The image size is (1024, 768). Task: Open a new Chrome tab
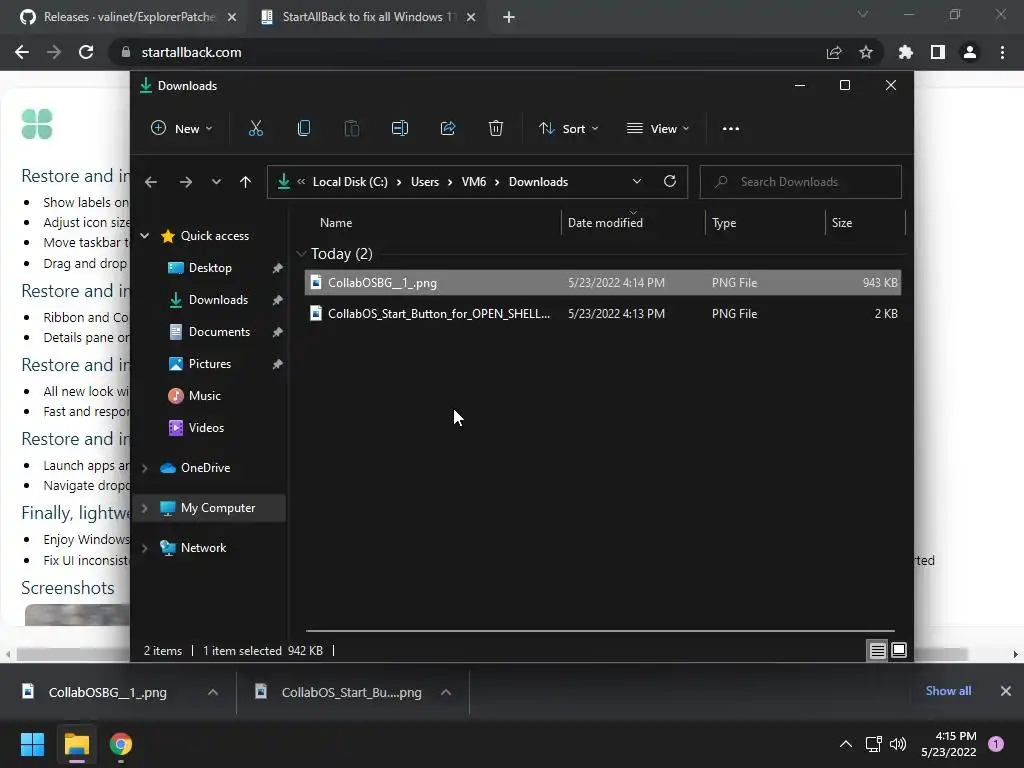tap(509, 17)
